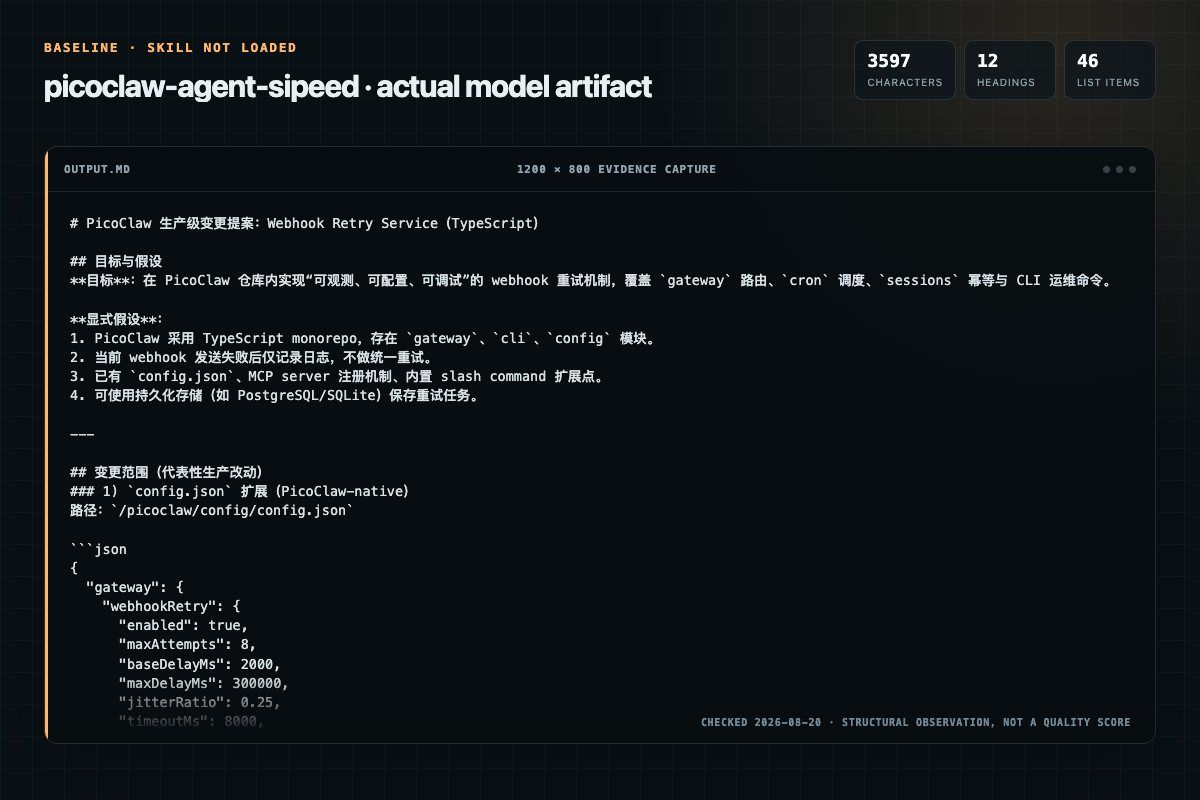The image size is (1200, 800).
Task: Click the "jitterRatio": 0.25 line
Action: pyautogui.click(x=199, y=702)
